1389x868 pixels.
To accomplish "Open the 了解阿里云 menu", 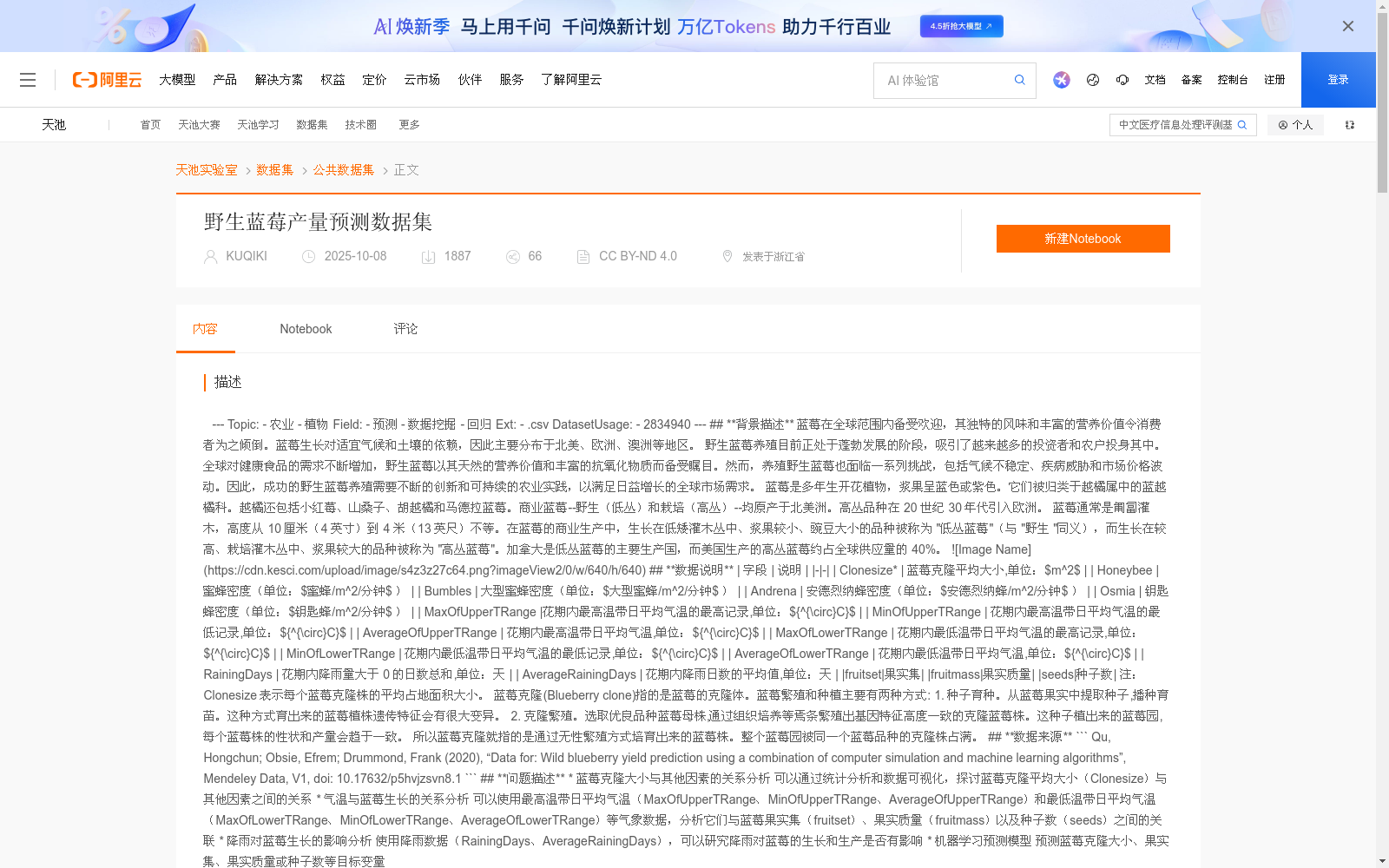I will 571,80.
